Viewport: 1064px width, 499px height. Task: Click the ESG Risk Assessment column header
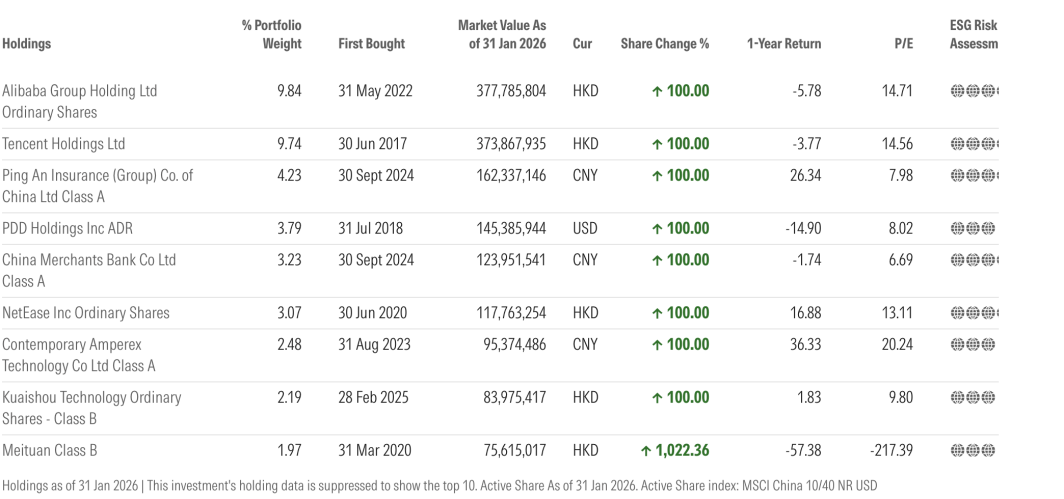[x=973, y=34]
